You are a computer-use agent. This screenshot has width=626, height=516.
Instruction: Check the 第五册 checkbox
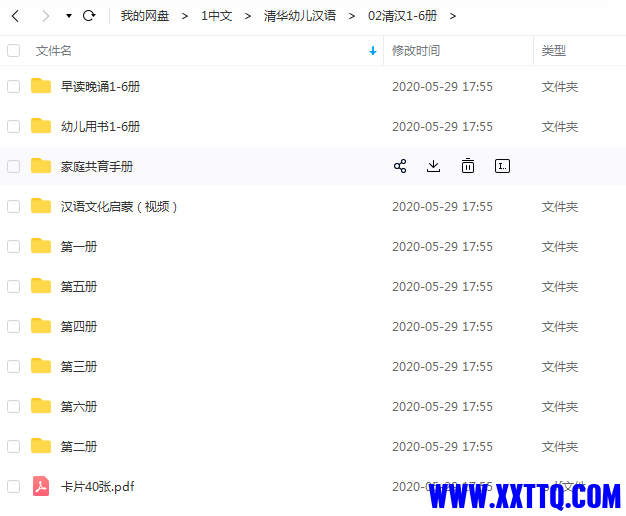click(x=14, y=286)
